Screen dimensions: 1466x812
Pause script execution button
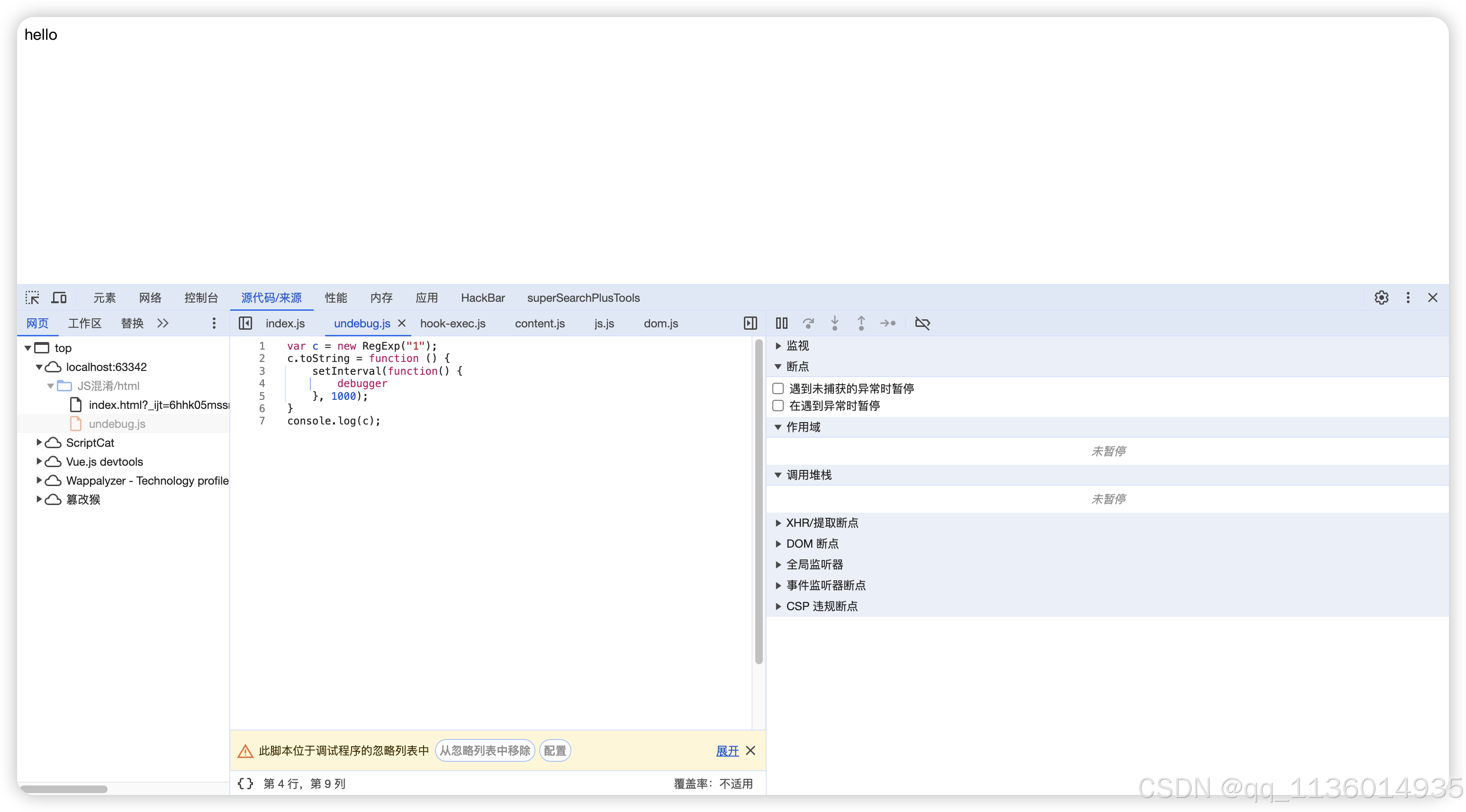point(781,323)
